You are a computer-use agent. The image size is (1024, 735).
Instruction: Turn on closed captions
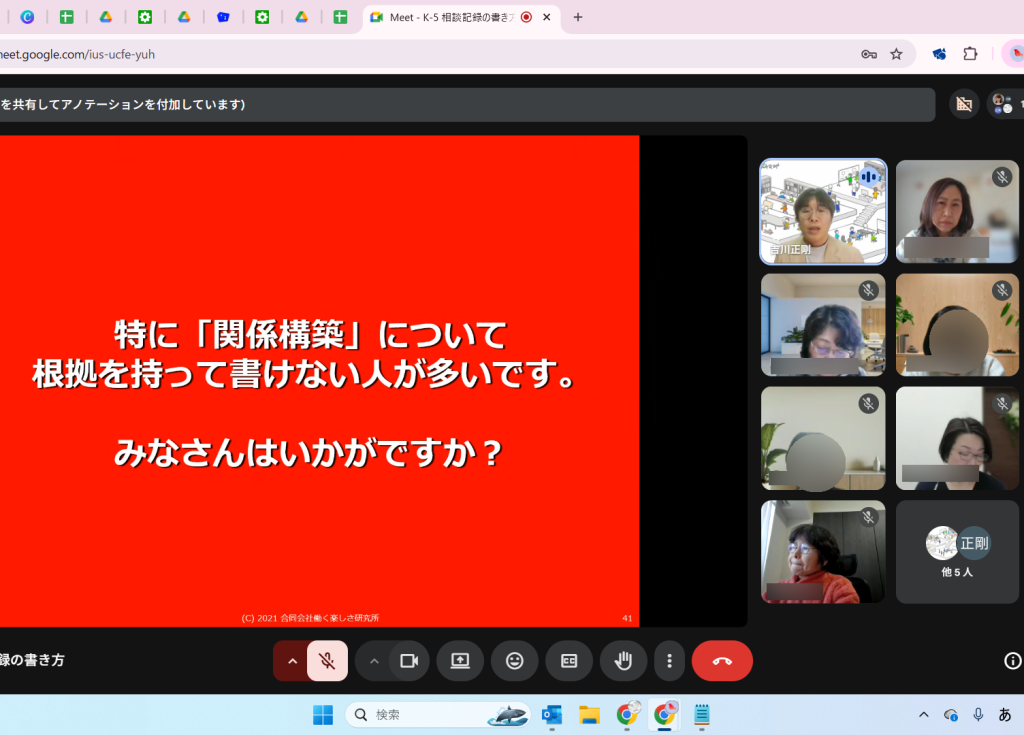[569, 661]
